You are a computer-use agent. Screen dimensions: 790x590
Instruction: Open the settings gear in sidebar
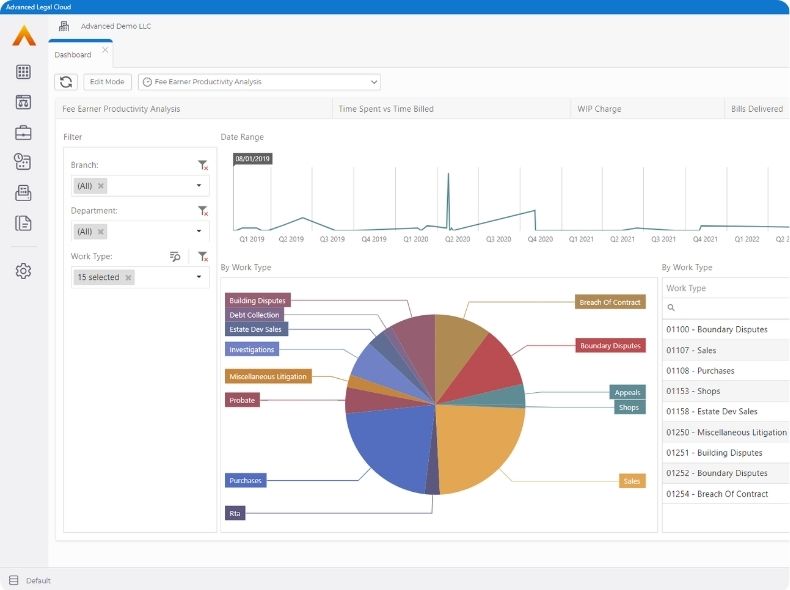tap(23, 271)
